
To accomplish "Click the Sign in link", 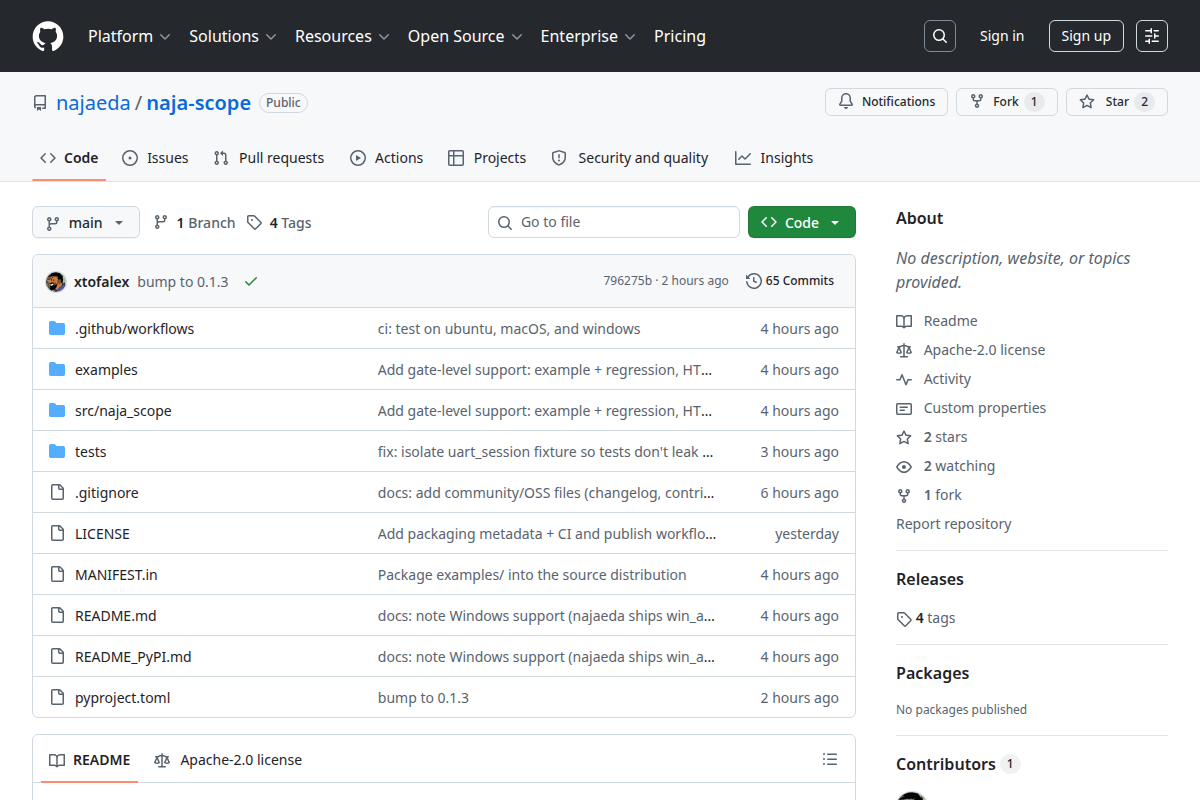I will pyautogui.click(x=1002, y=36).
